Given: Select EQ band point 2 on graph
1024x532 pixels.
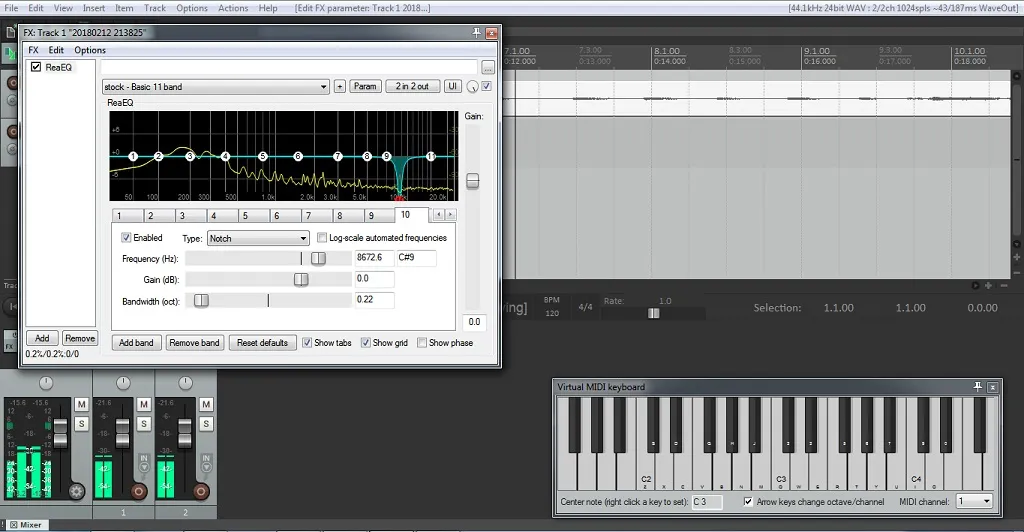Looking at the screenshot, I should pyautogui.click(x=158, y=157).
